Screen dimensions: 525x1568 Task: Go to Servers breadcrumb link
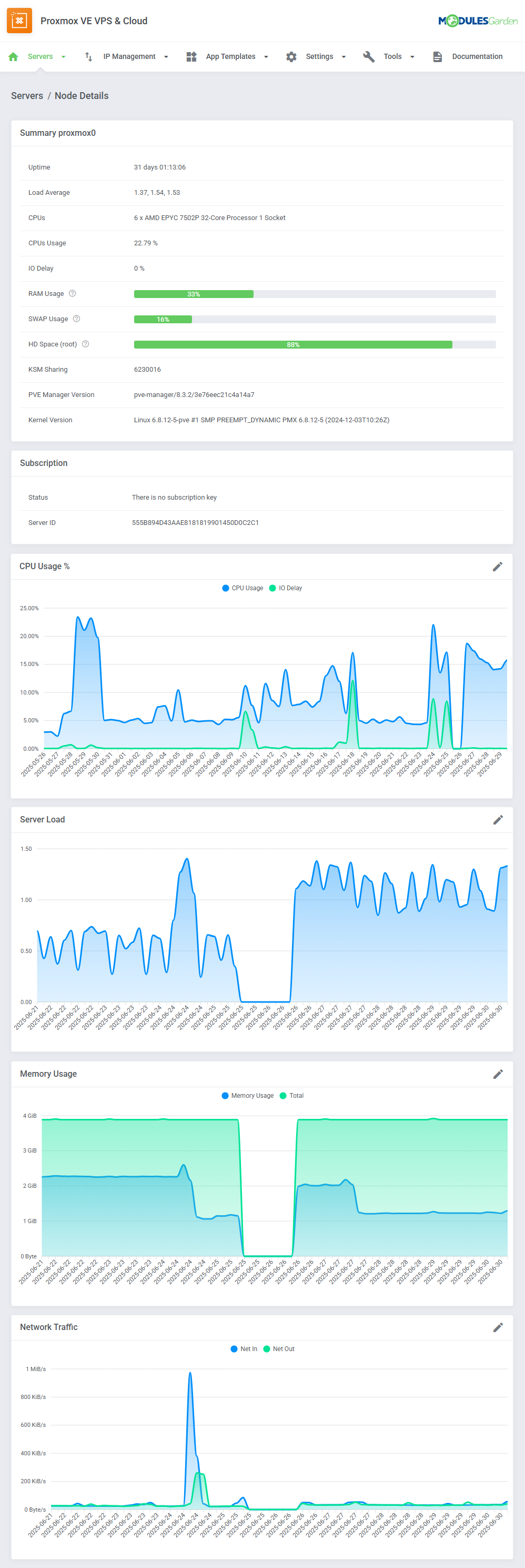point(27,96)
